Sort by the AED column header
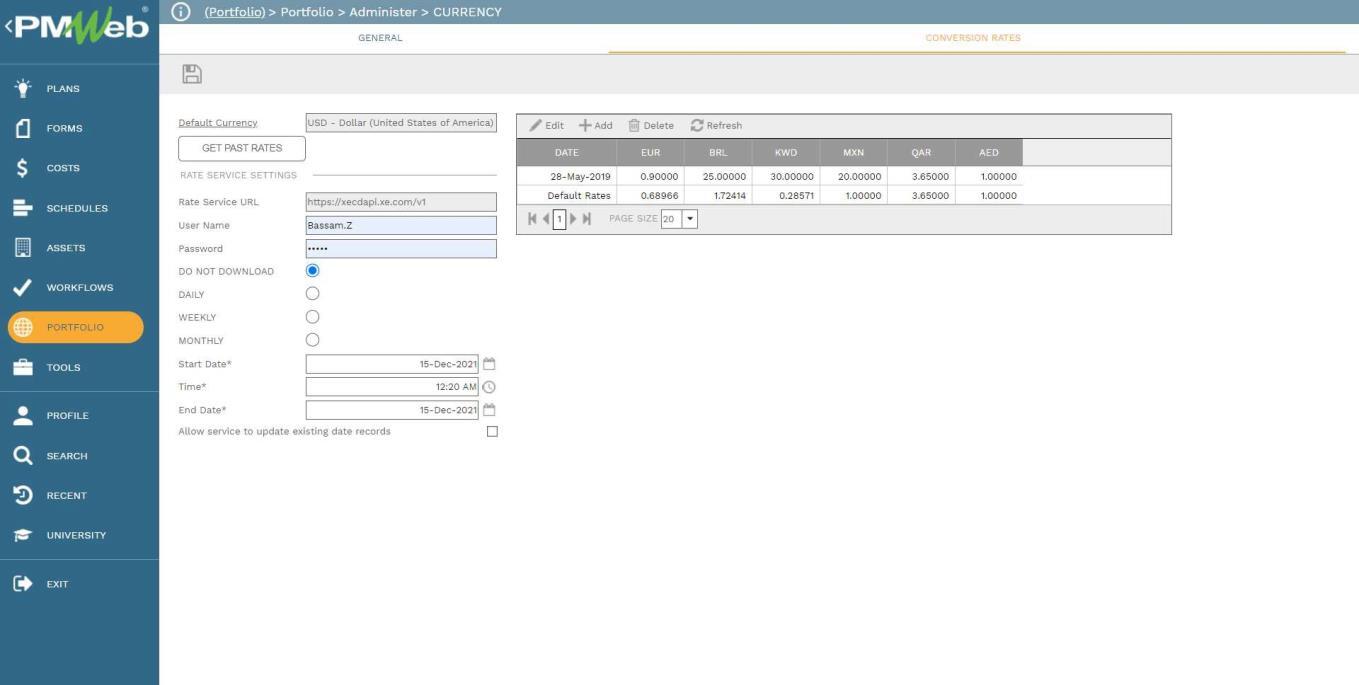 coord(989,153)
